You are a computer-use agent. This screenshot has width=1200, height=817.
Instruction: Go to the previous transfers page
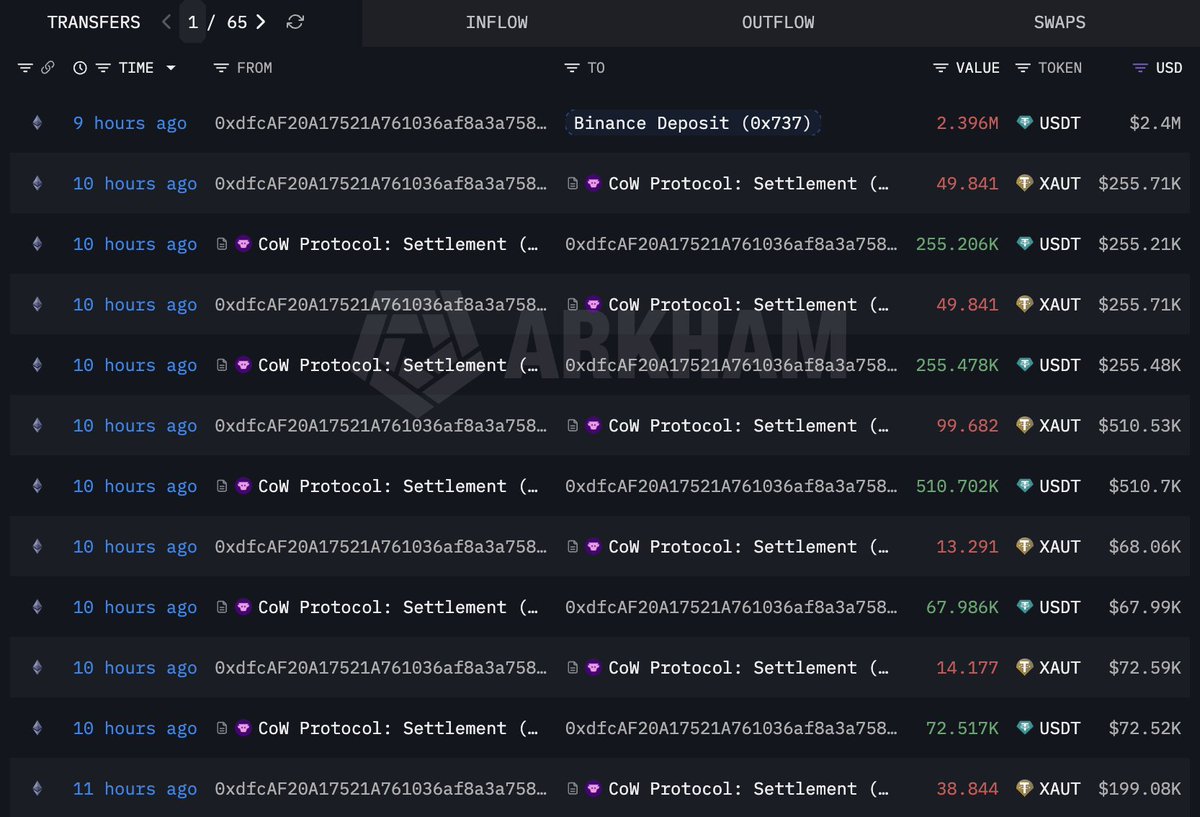point(166,22)
